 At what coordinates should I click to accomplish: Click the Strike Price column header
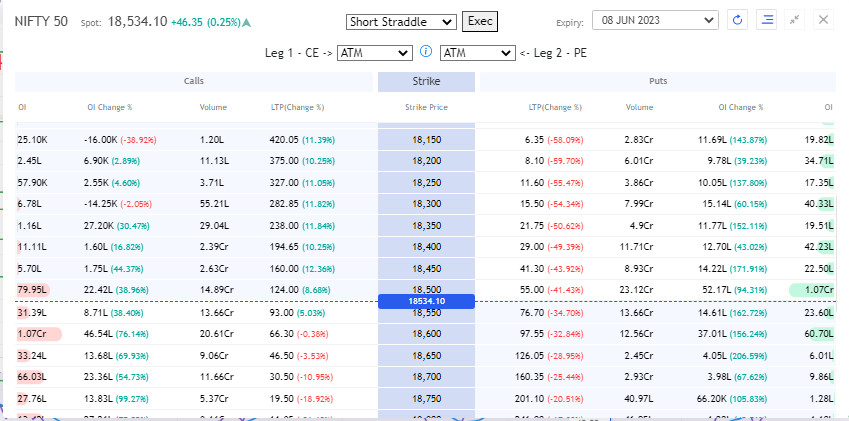pyautogui.click(x=426, y=107)
